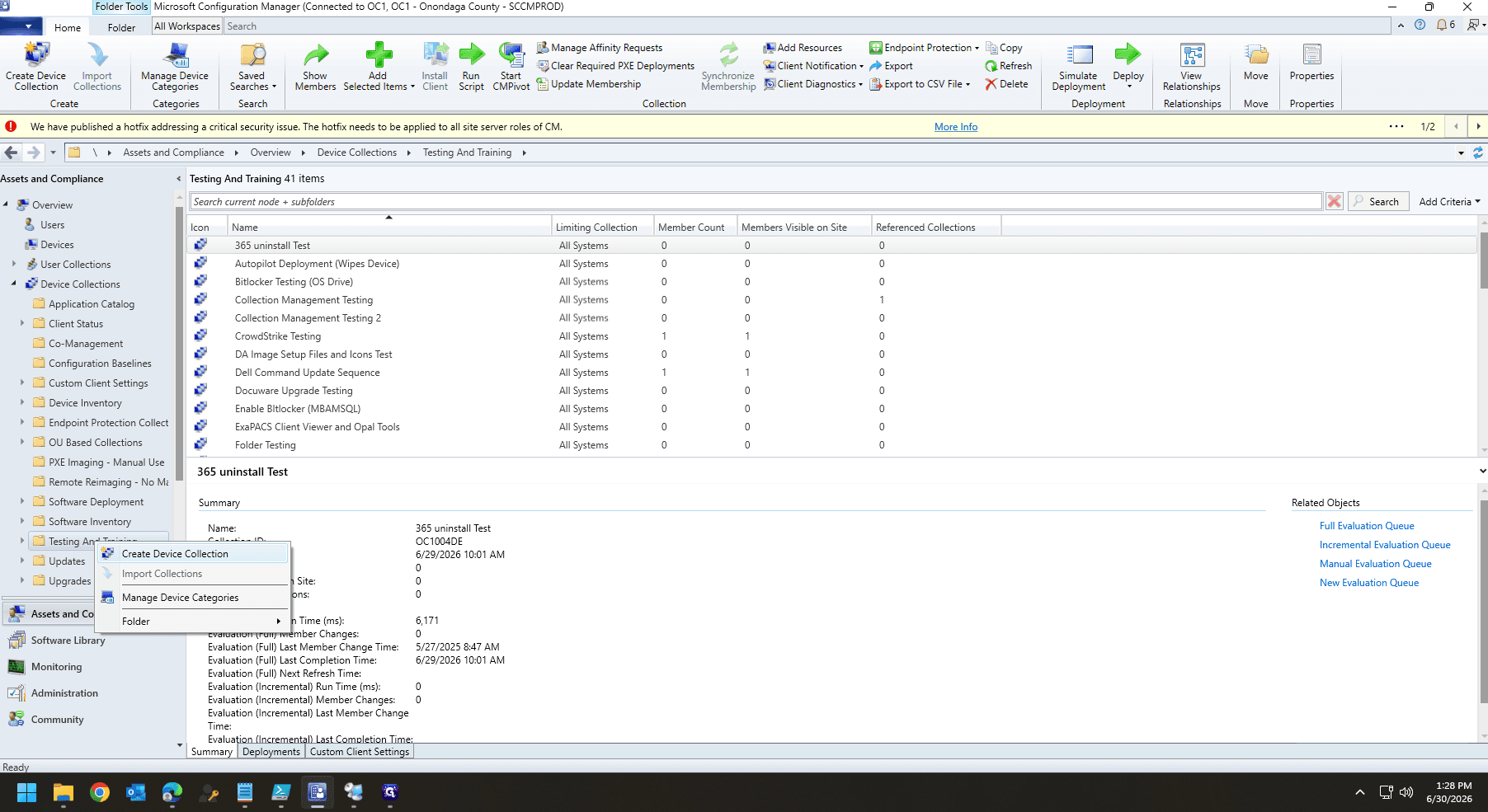Viewport: 1488px width, 812px height.
Task: Click the Add Selected Items plus icon
Action: click(x=379, y=54)
